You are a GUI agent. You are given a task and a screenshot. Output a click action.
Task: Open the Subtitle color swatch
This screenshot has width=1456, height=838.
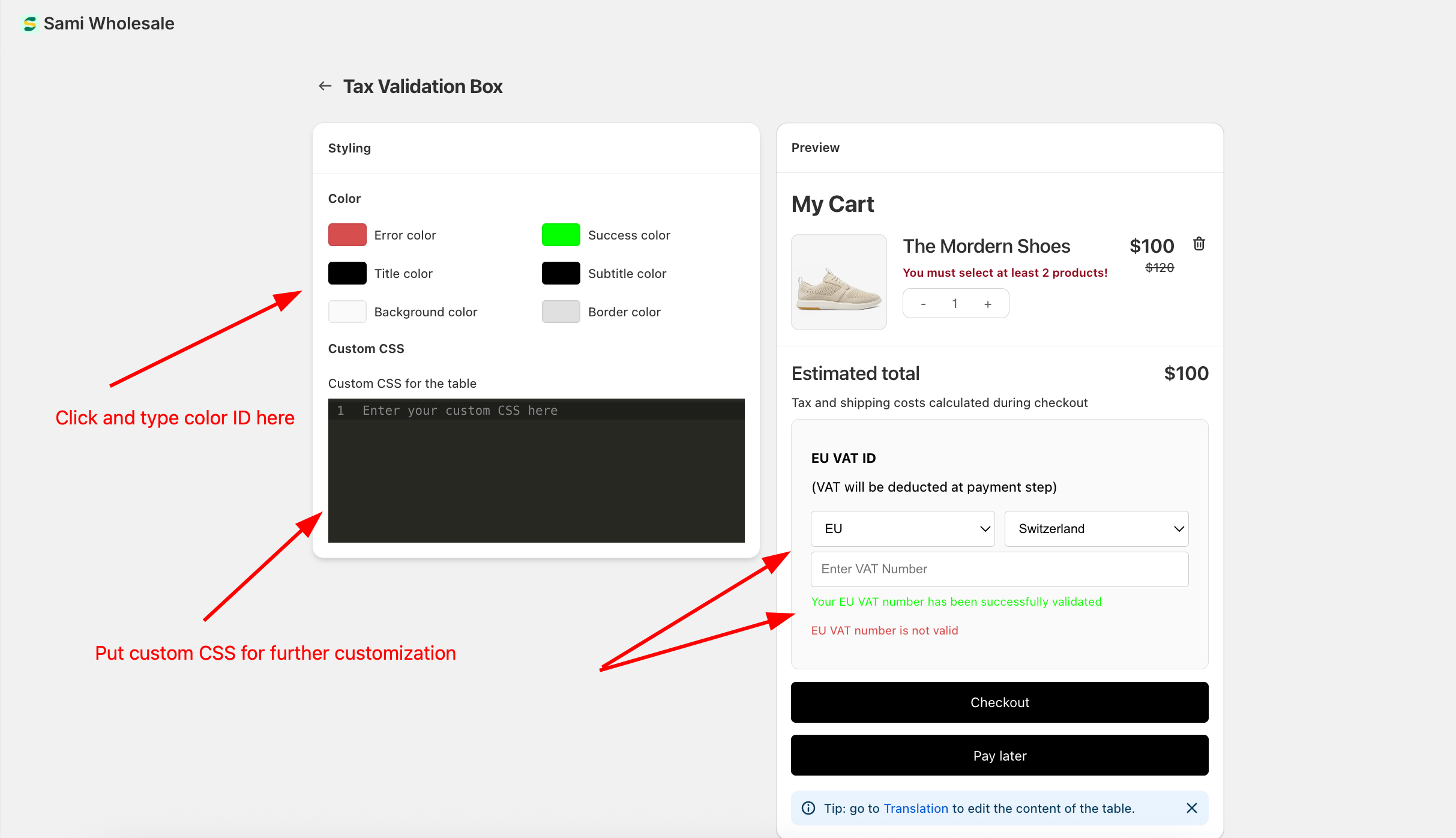tap(561, 273)
